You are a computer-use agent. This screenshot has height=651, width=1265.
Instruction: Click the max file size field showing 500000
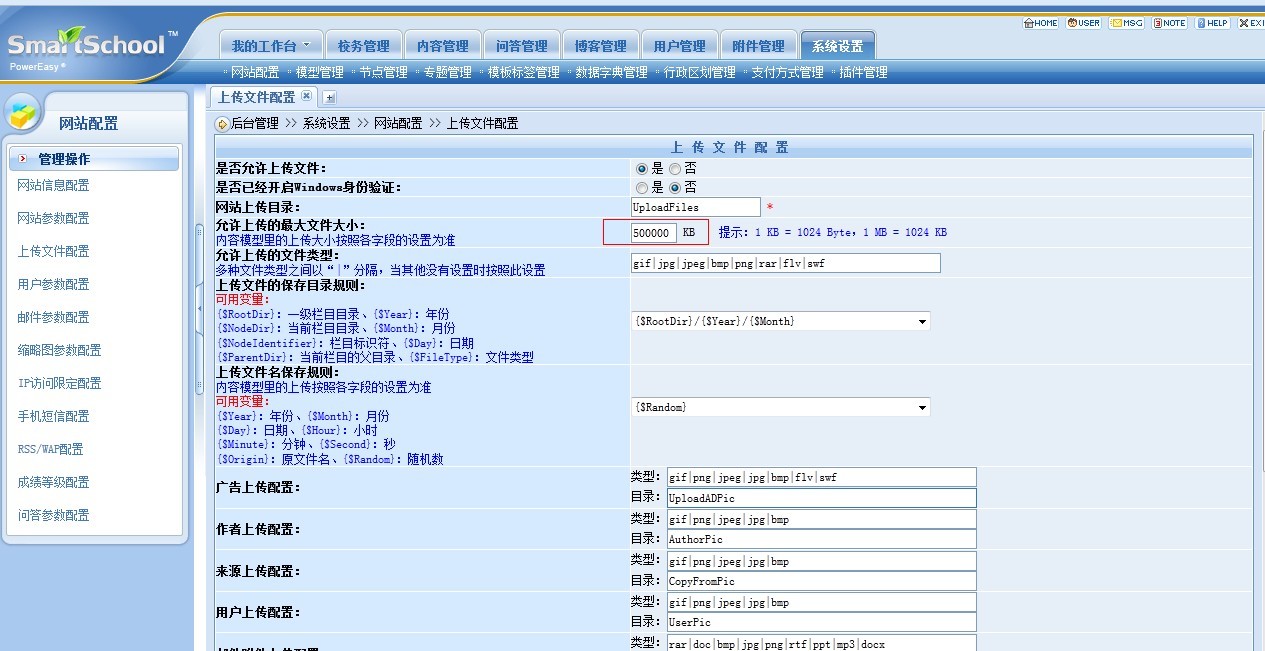[652, 233]
